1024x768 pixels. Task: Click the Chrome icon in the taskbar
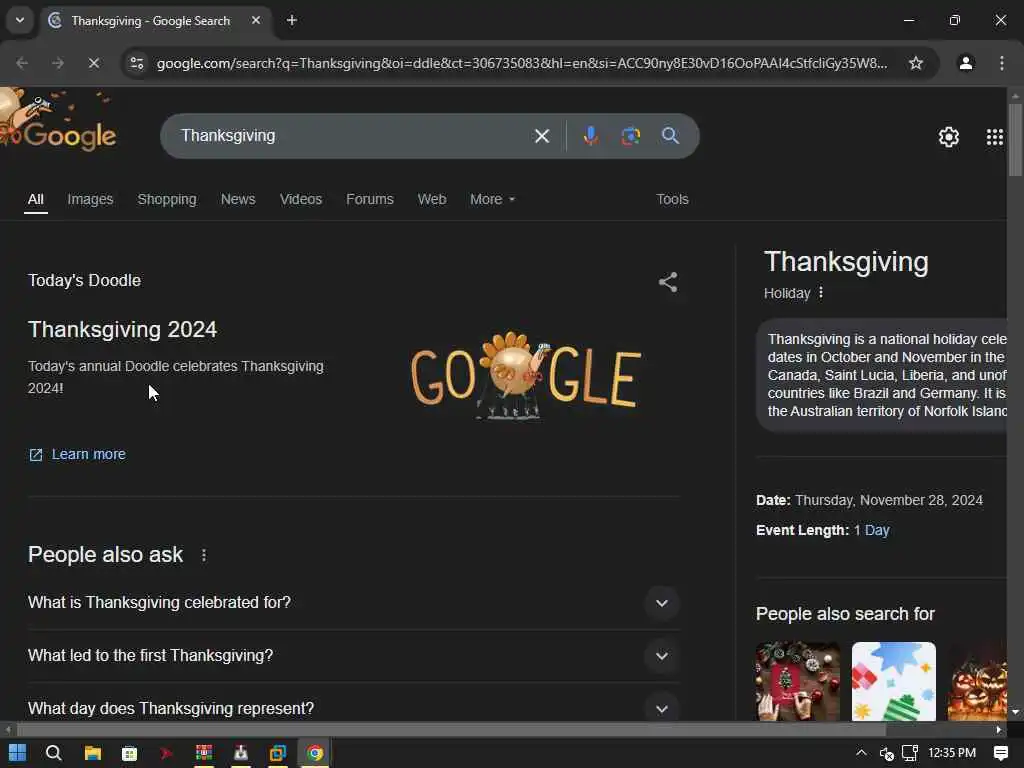coord(315,753)
